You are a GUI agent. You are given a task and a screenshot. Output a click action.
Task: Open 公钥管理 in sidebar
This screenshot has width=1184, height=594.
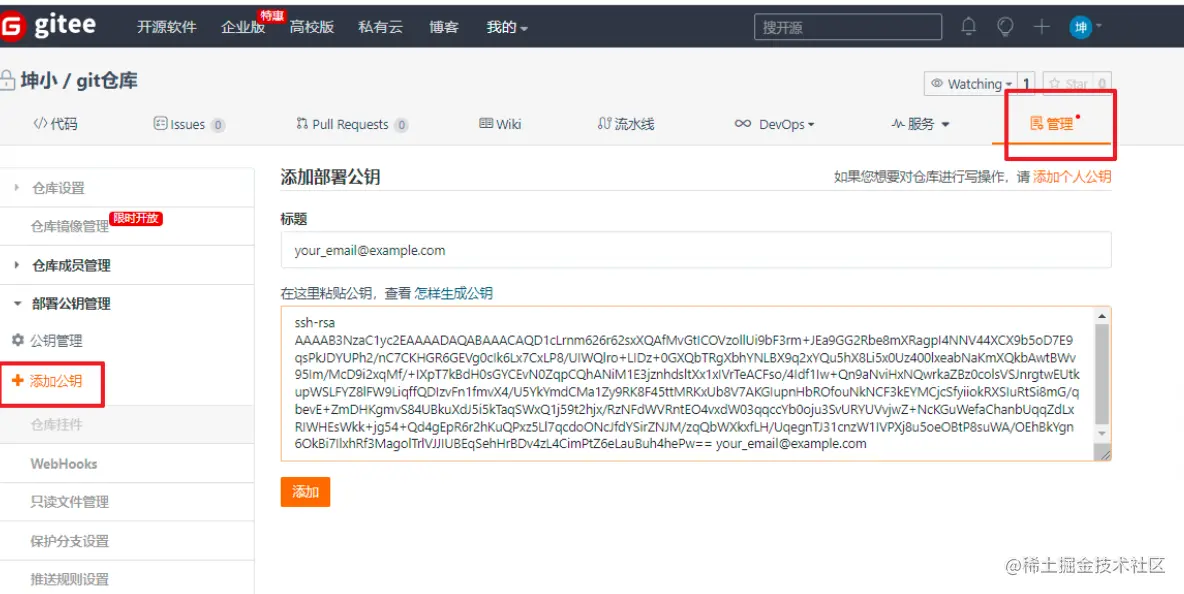pyautogui.click(x=57, y=340)
